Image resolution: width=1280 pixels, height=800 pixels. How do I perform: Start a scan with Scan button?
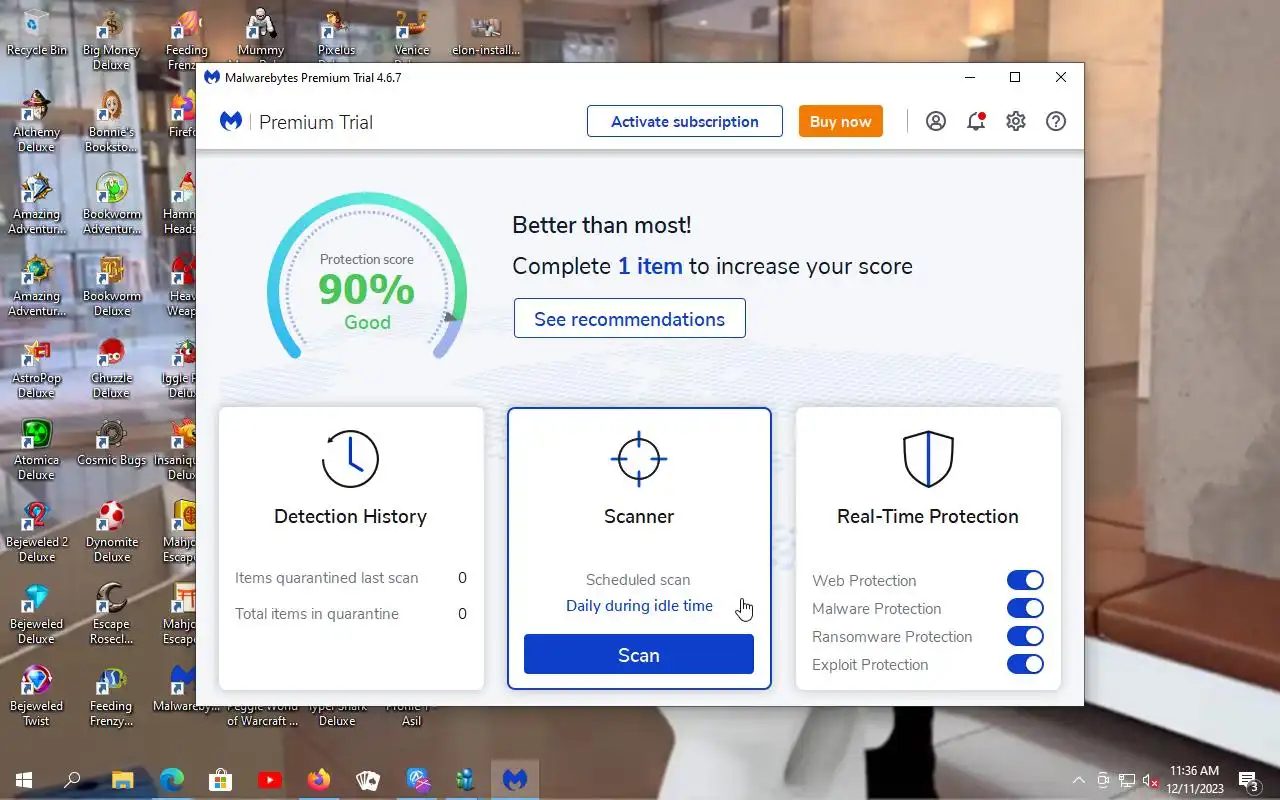coord(639,655)
